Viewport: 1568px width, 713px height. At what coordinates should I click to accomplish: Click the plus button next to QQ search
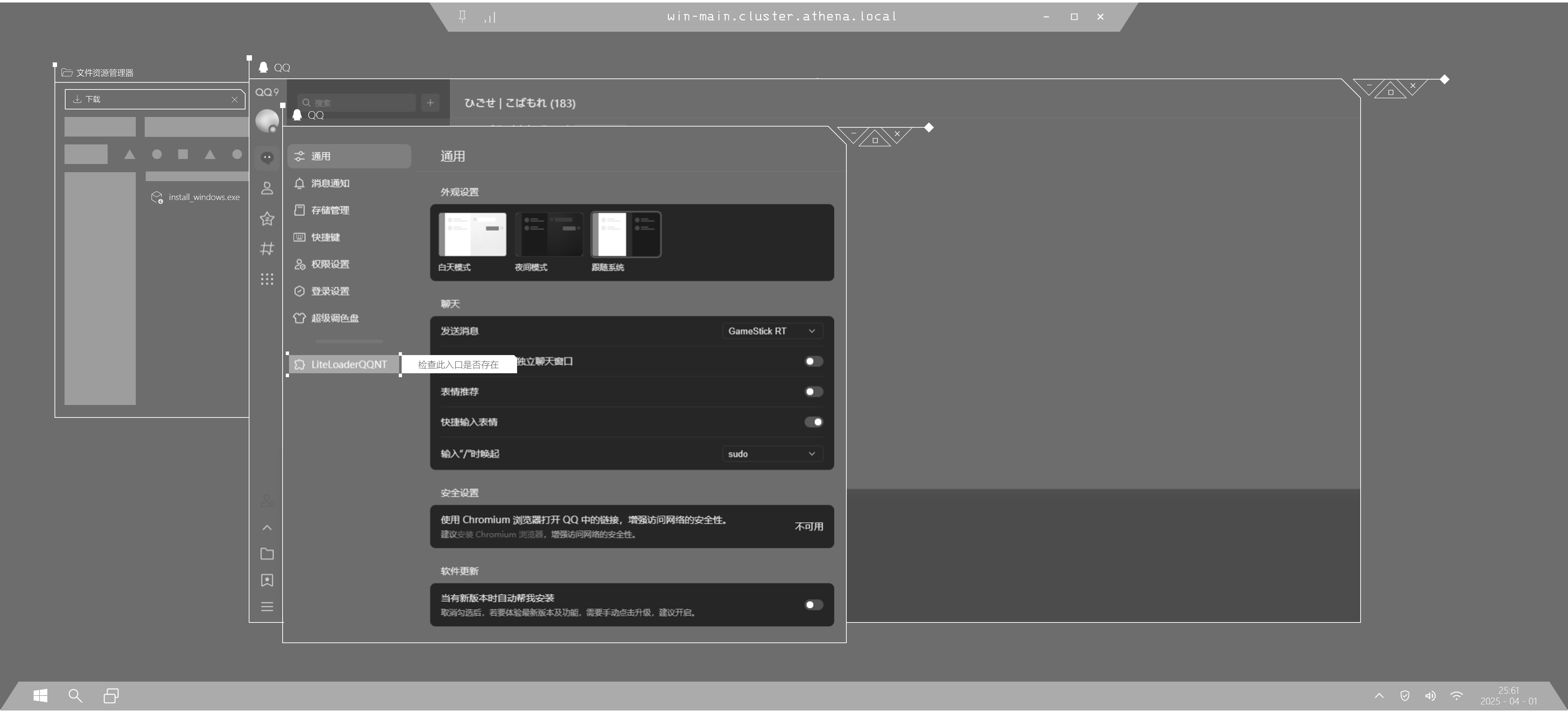coord(430,102)
